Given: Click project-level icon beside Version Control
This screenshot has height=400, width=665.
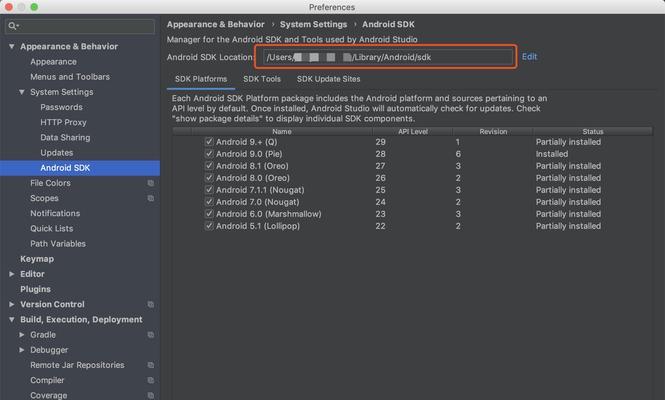Looking at the screenshot, I should 151,304.
